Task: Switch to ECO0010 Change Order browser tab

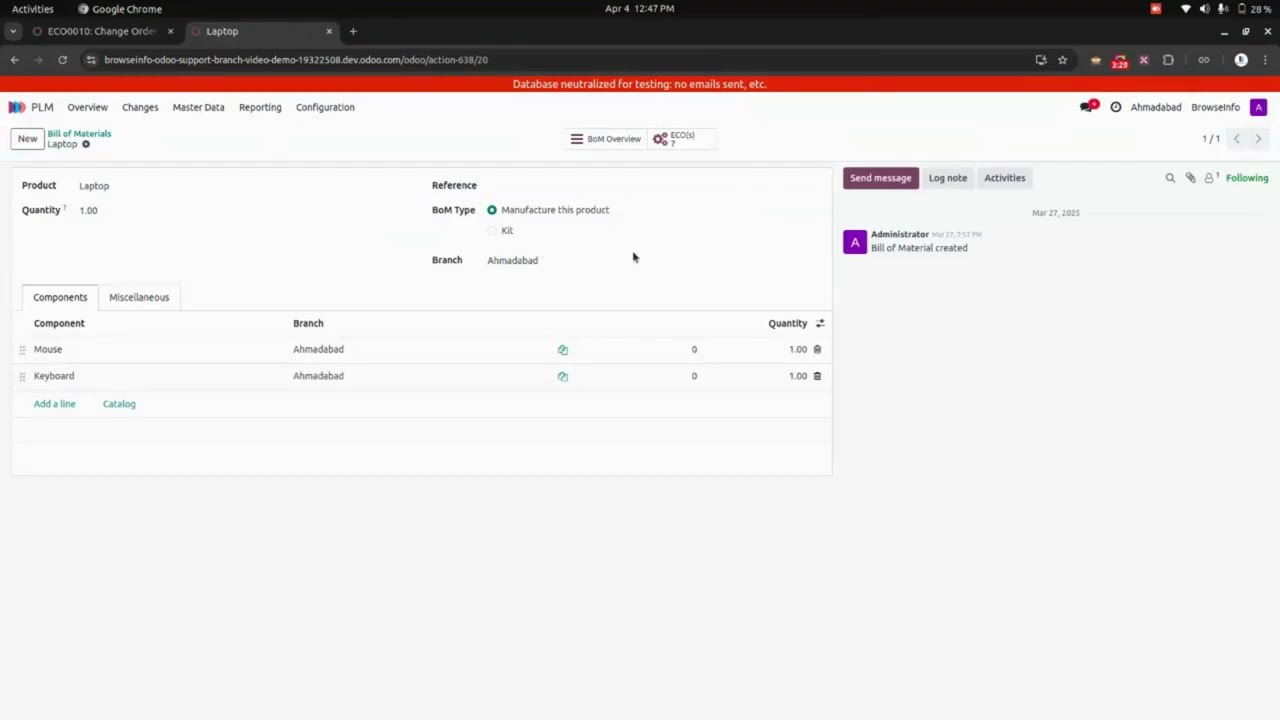Action: 102,32
